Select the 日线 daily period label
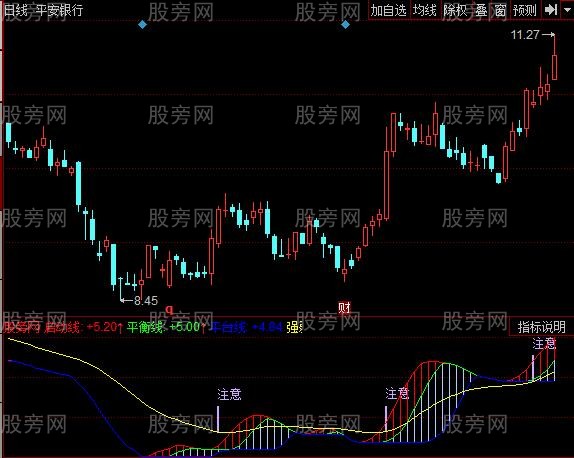Viewport: 574px width, 458px height. click(x=15, y=10)
